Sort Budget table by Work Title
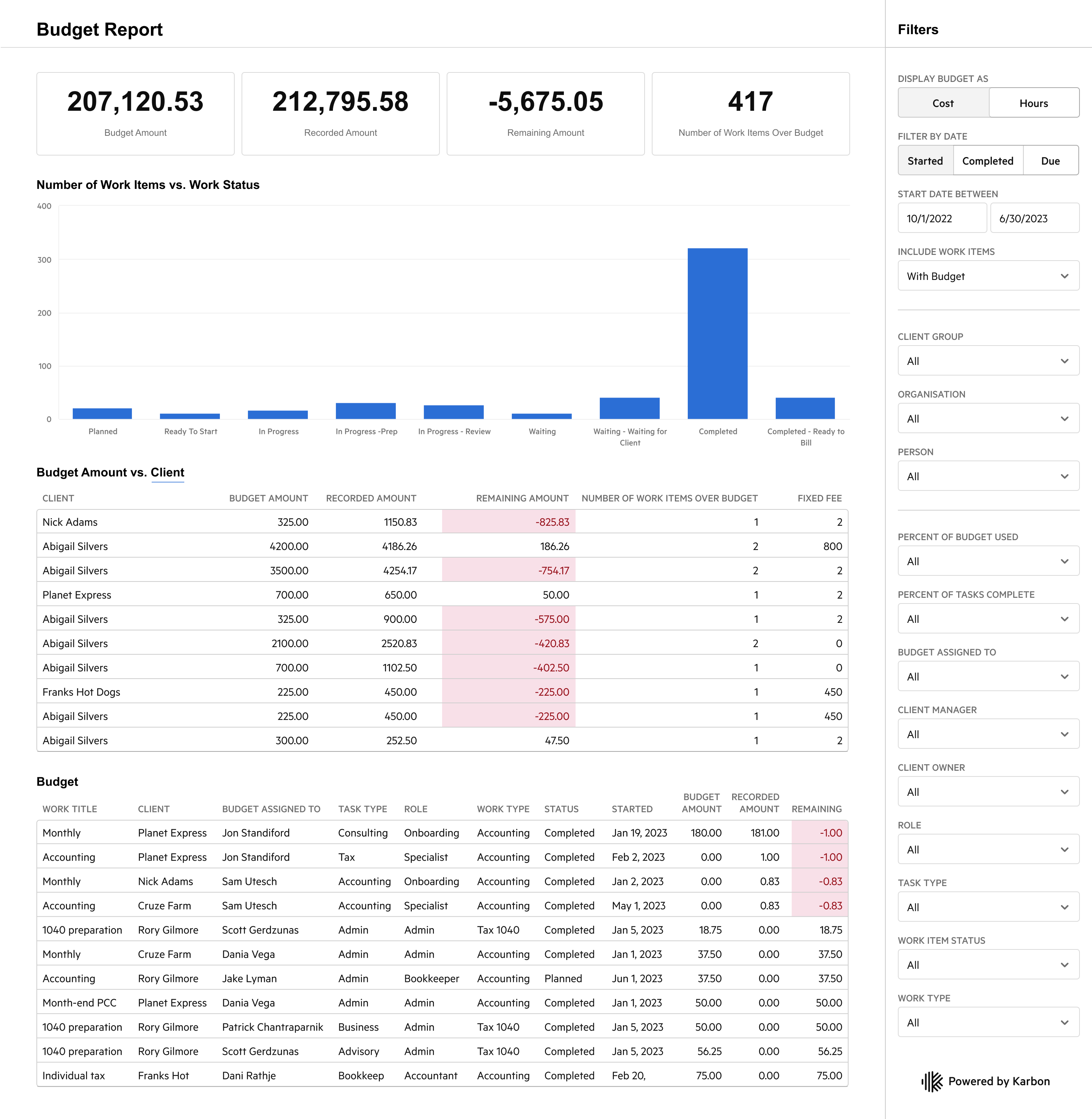1092x1119 pixels. (x=70, y=809)
